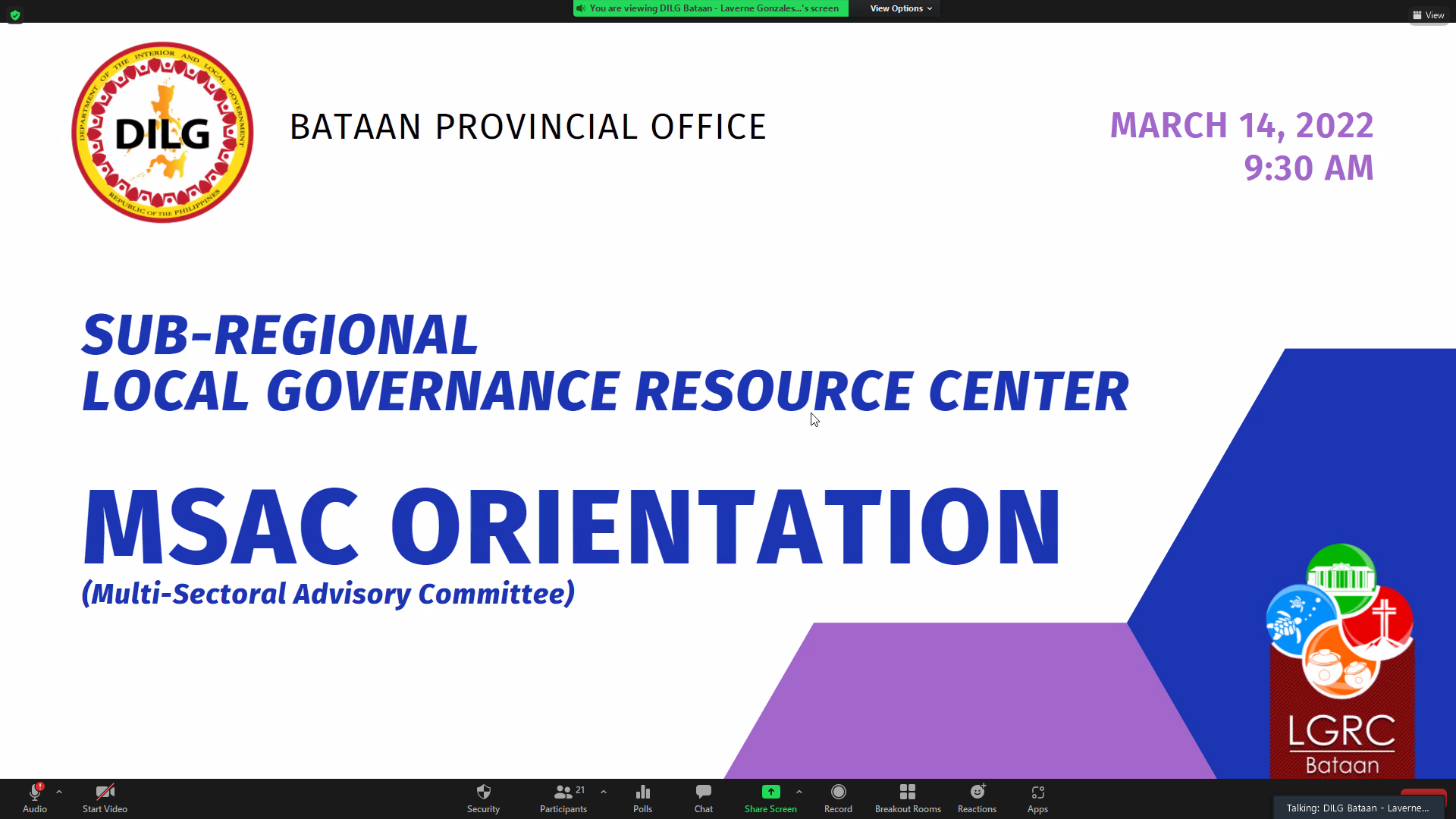The width and height of the screenshot is (1456, 819).
Task: Click the SUB-REGIONAL heading text
Action: point(280,334)
